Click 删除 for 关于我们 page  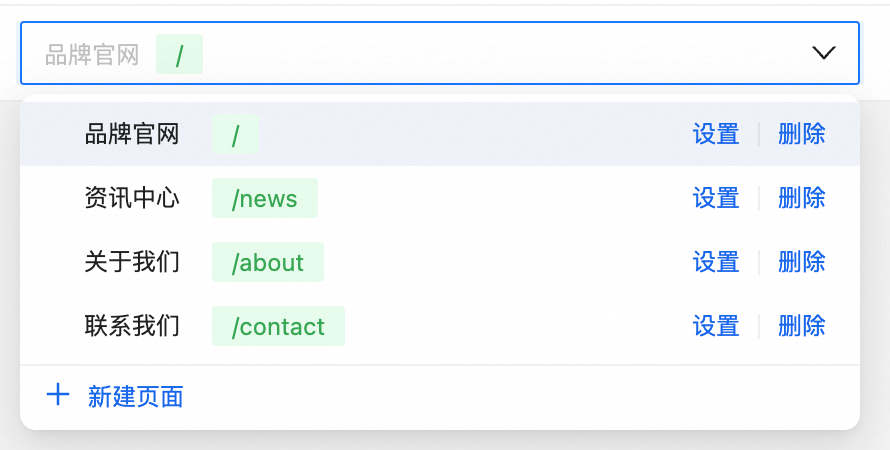[802, 262]
